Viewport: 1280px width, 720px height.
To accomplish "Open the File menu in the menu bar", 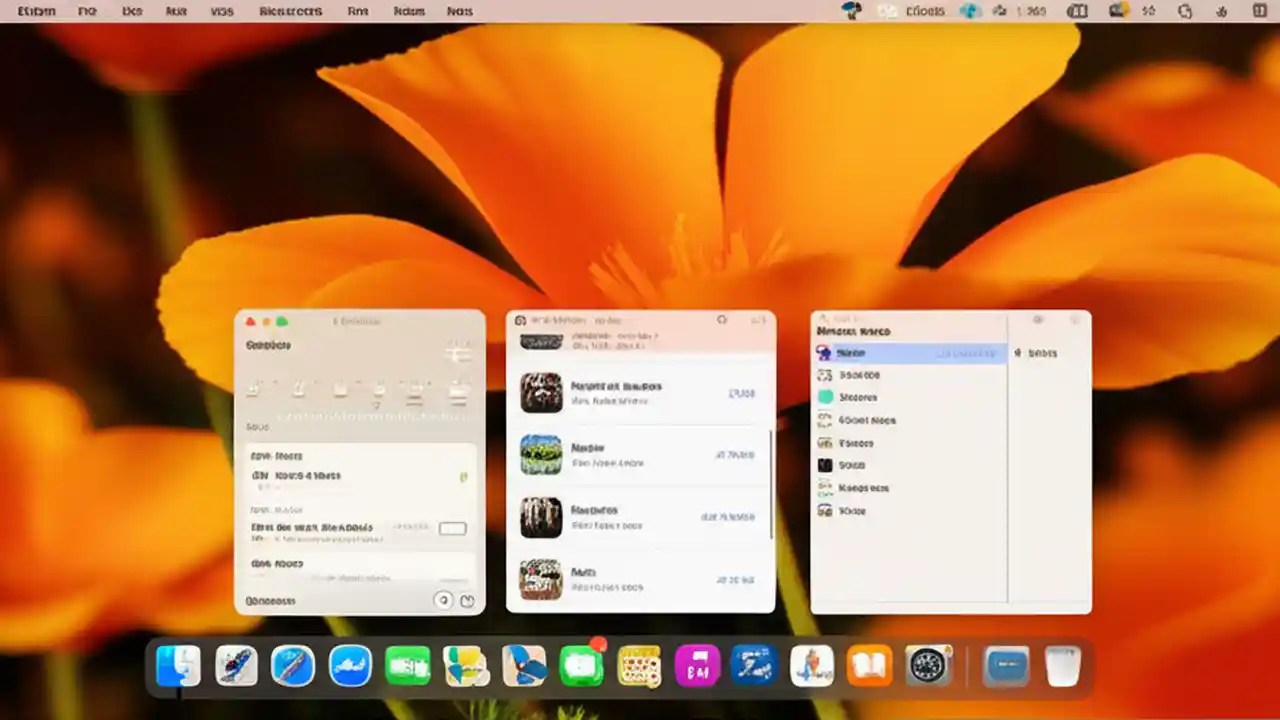I will point(87,11).
